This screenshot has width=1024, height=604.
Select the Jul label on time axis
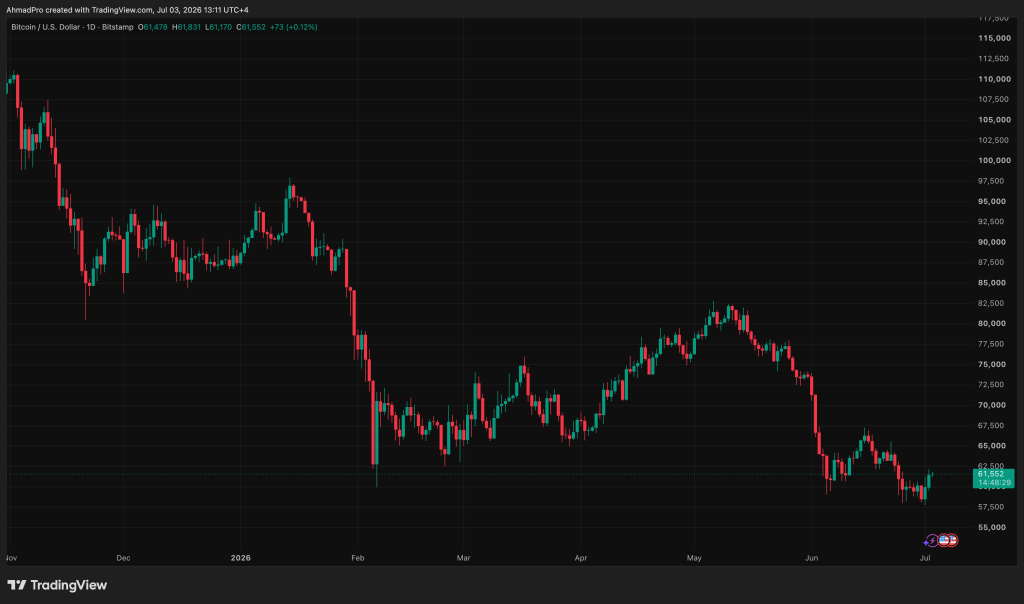(x=925, y=558)
